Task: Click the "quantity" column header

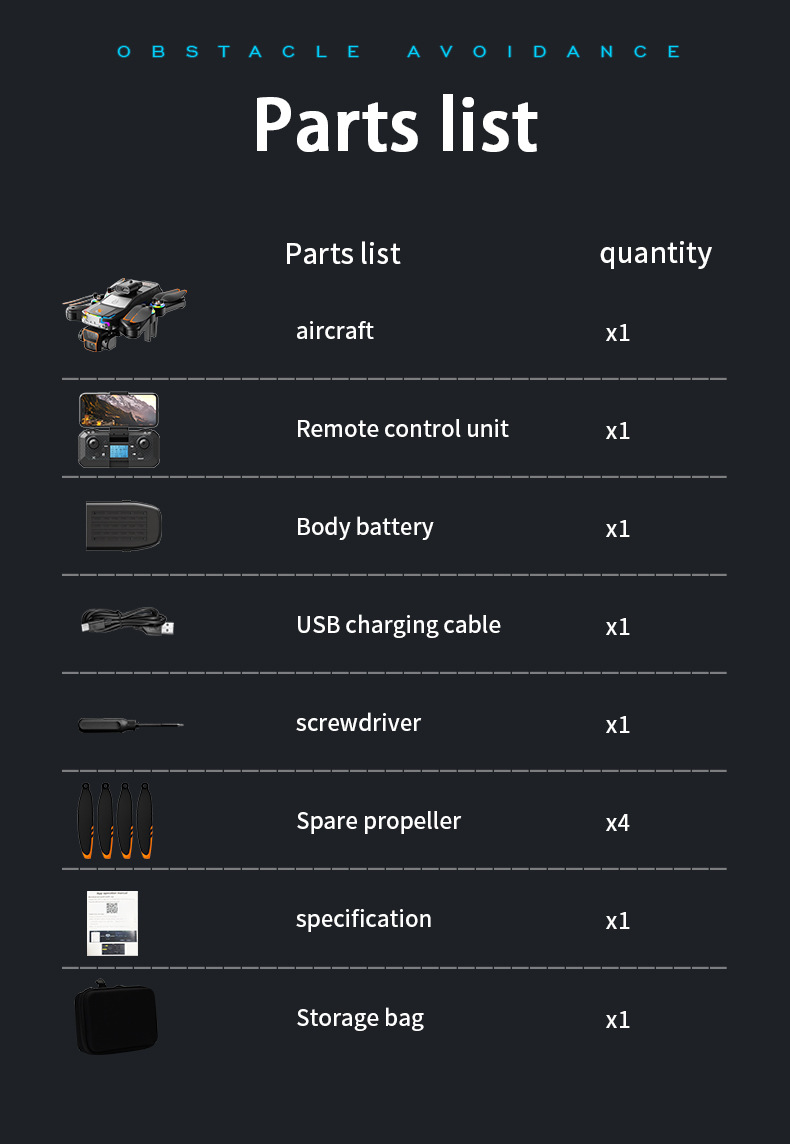Action: click(x=655, y=253)
